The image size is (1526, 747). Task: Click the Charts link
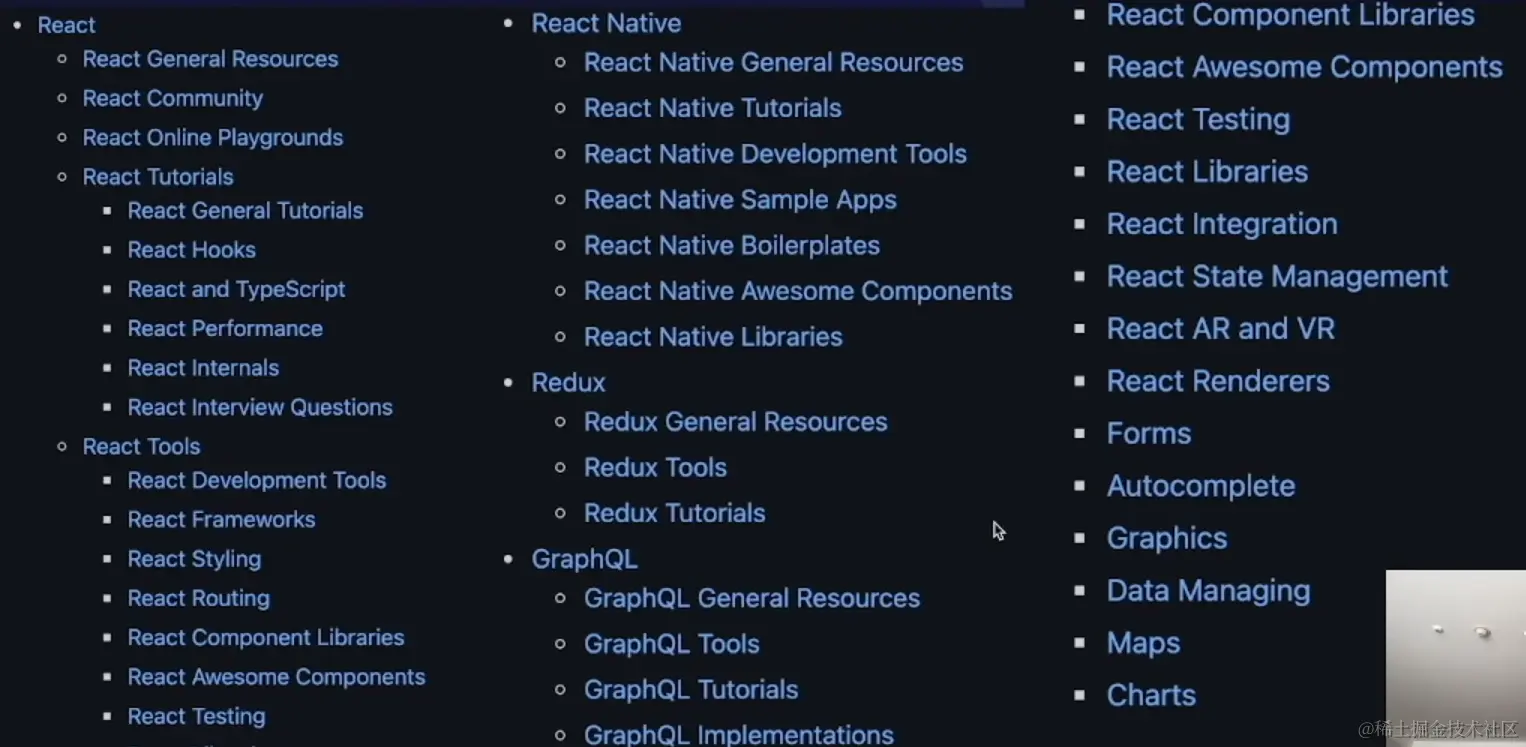pos(1151,695)
